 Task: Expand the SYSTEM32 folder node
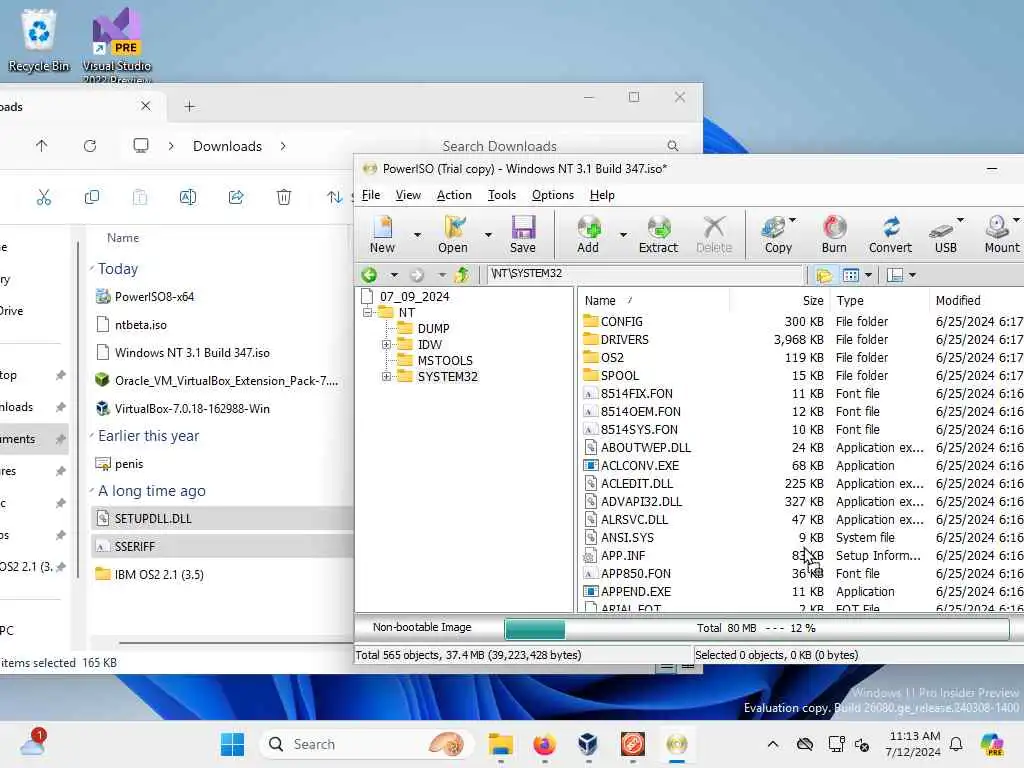(x=387, y=376)
